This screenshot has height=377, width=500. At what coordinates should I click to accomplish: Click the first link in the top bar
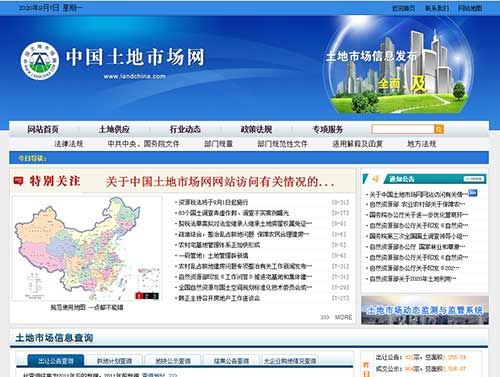(x=403, y=8)
